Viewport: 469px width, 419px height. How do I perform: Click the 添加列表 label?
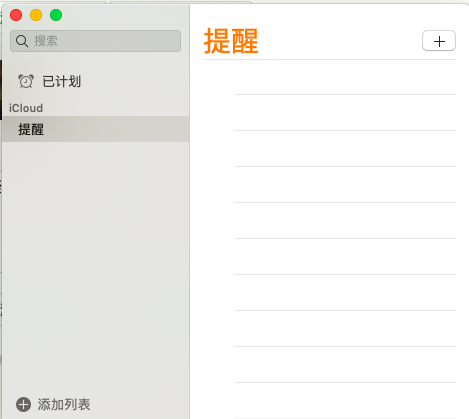tap(64, 404)
